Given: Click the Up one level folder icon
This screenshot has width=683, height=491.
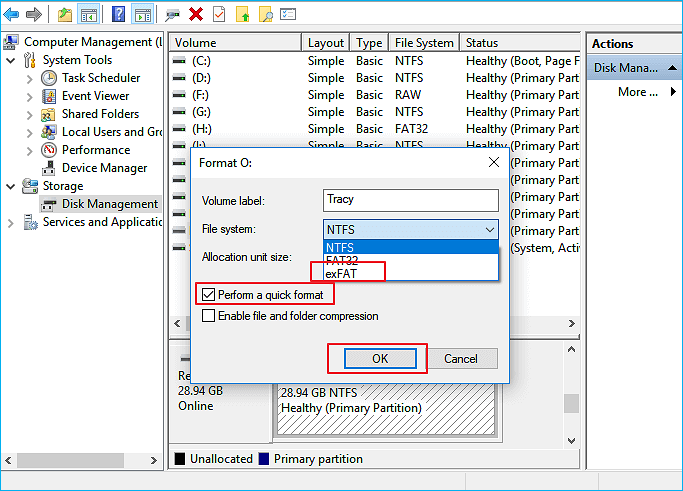Looking at the screenshot, I should pyautogui.click(x=65, y=14).
